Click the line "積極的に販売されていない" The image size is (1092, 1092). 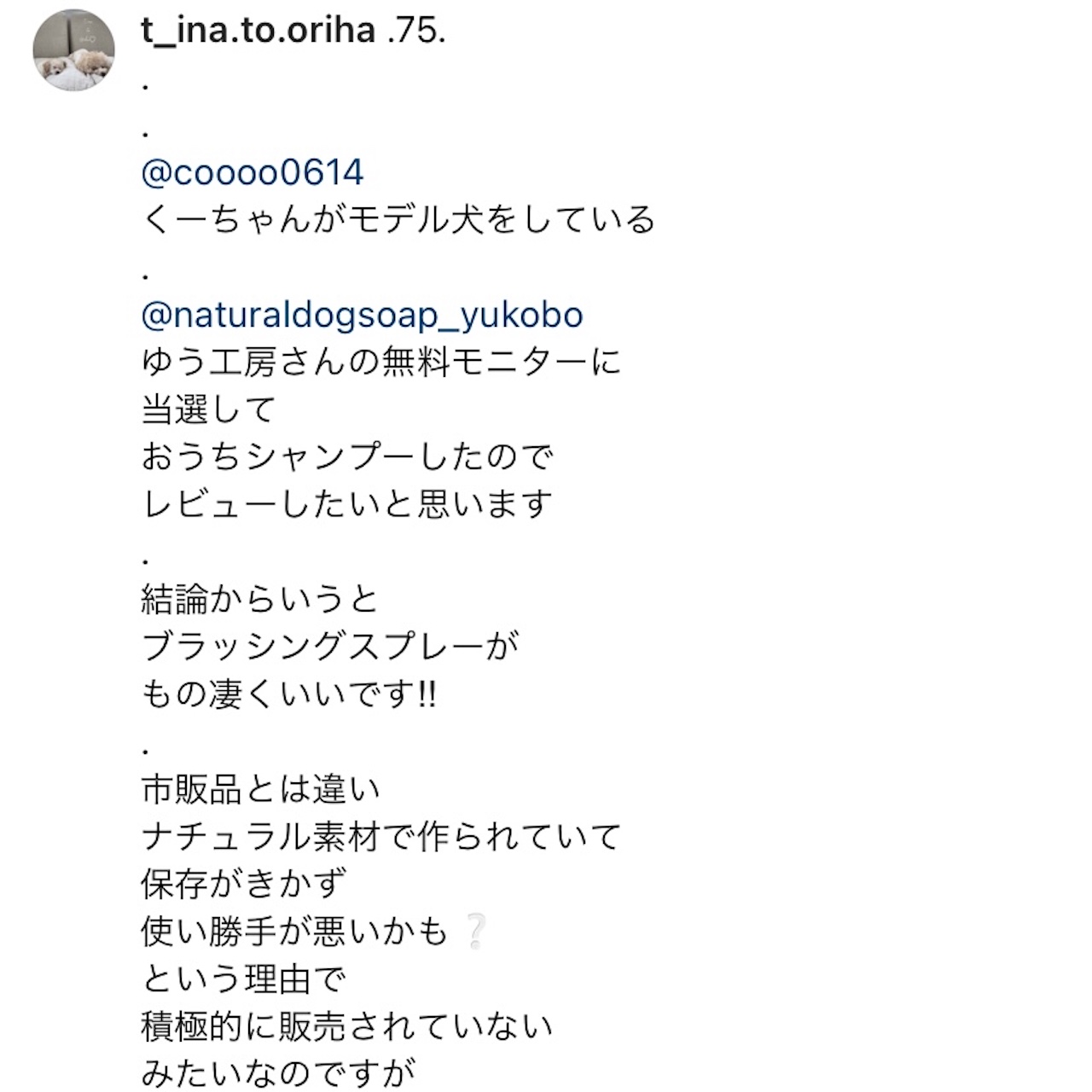[347, 1026]
